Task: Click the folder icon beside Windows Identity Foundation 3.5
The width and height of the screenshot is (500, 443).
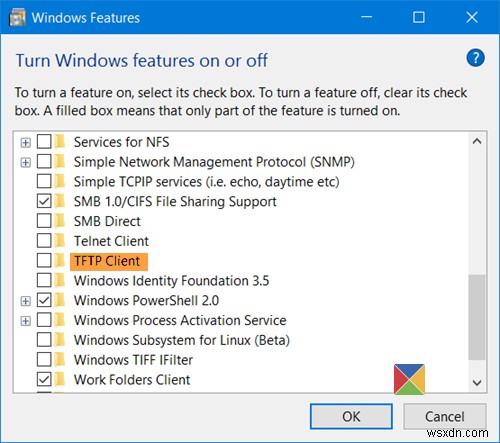Action: 60,280
